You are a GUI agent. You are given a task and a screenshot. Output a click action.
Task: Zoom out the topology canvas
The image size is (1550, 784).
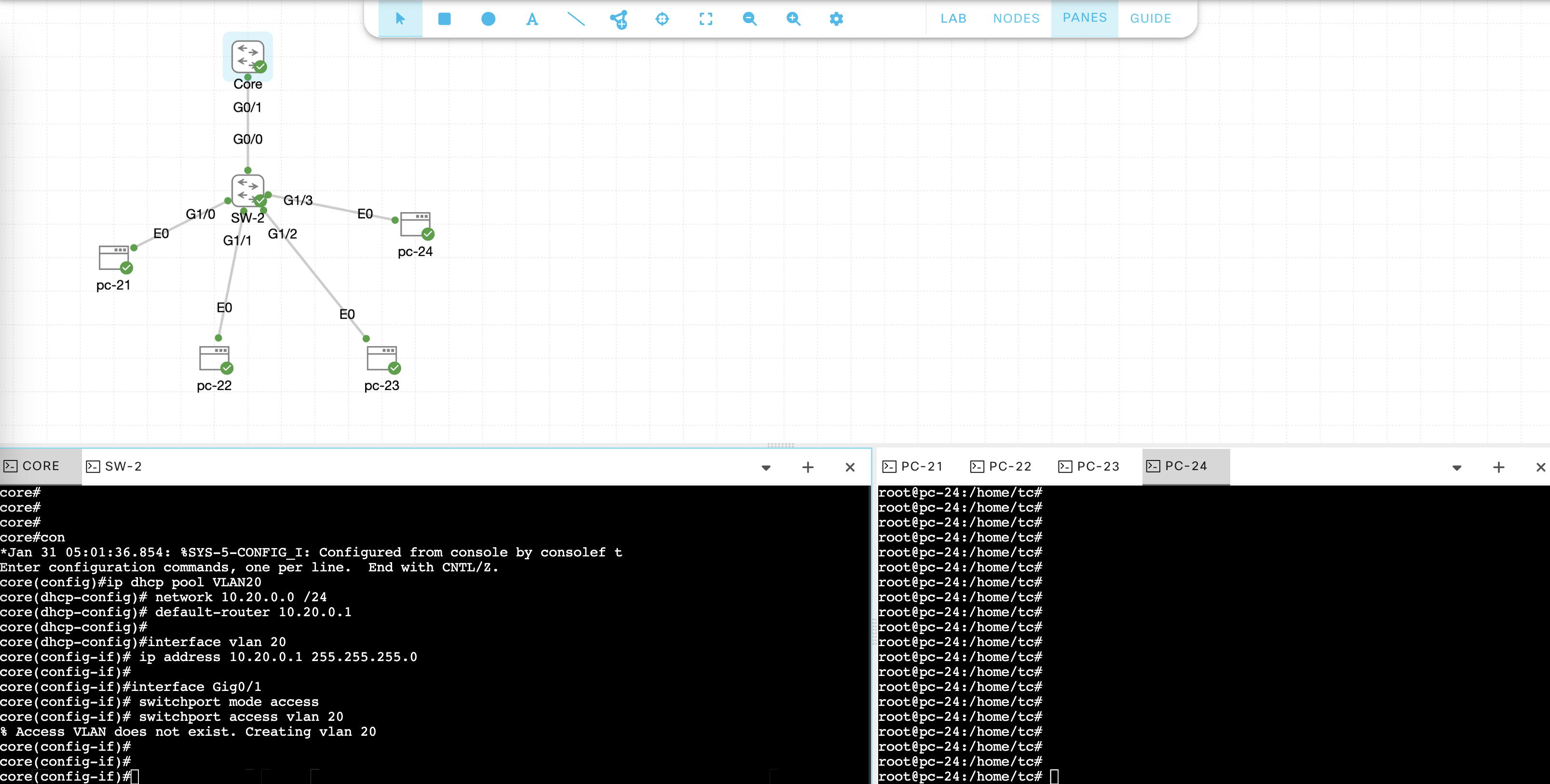[749, 19]
